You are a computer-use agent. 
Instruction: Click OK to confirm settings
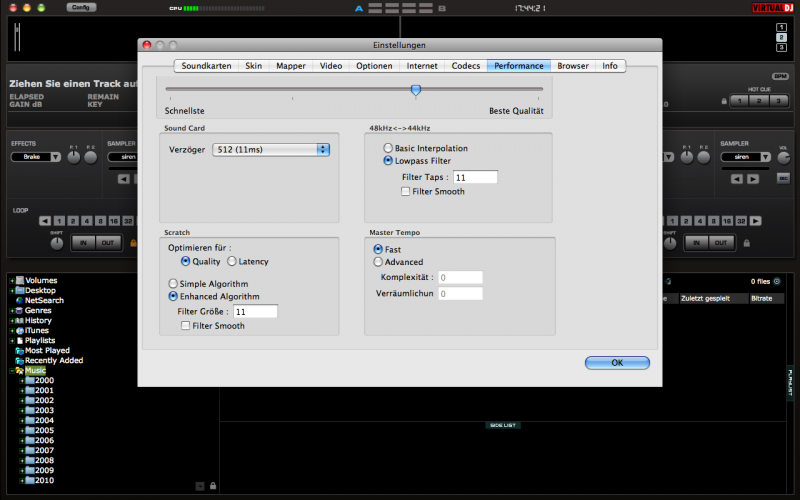click(617, 362)
